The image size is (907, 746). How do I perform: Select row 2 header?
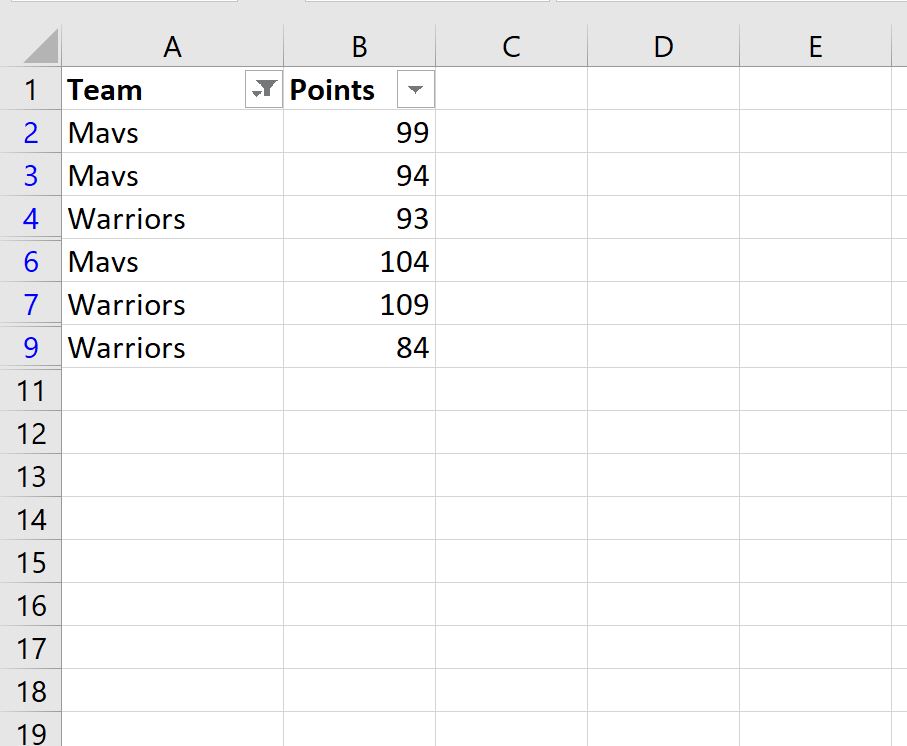click(x=30, y=133)
